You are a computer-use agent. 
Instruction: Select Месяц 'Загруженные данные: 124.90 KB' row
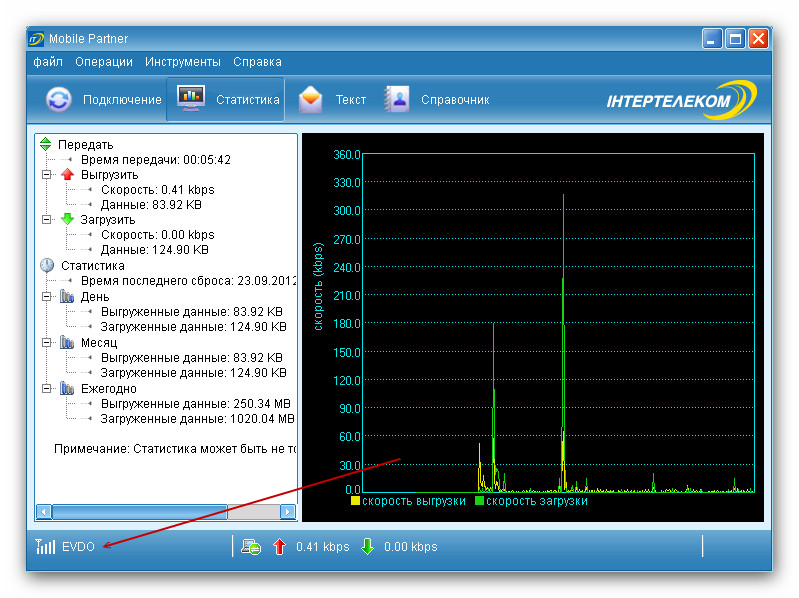pos(194,372)
